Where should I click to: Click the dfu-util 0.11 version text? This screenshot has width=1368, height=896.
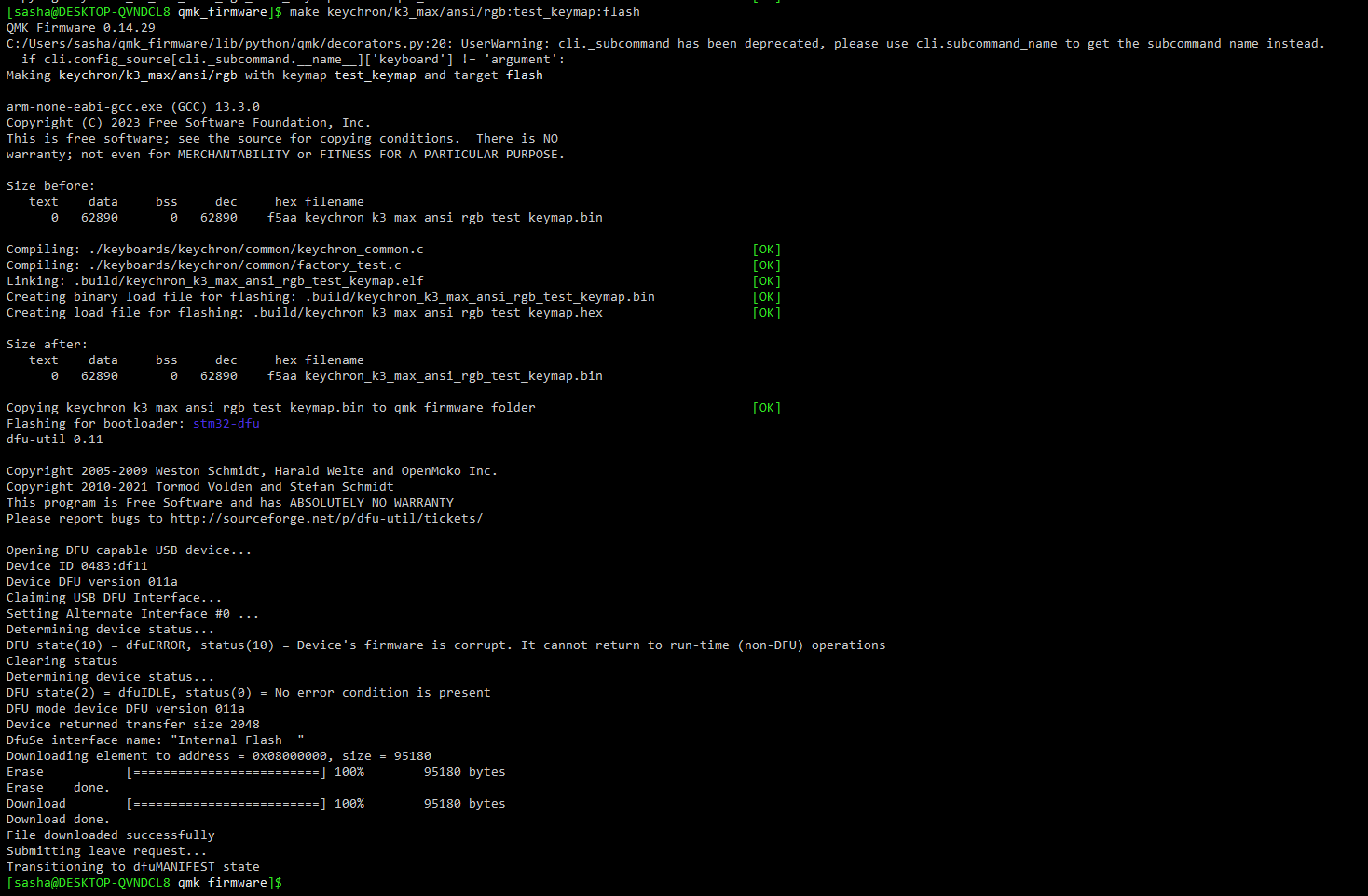(55, 439)
